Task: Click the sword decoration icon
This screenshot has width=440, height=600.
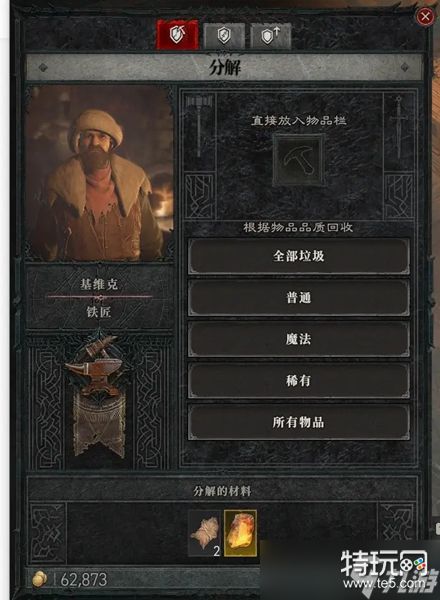Action: pos(399,127)
